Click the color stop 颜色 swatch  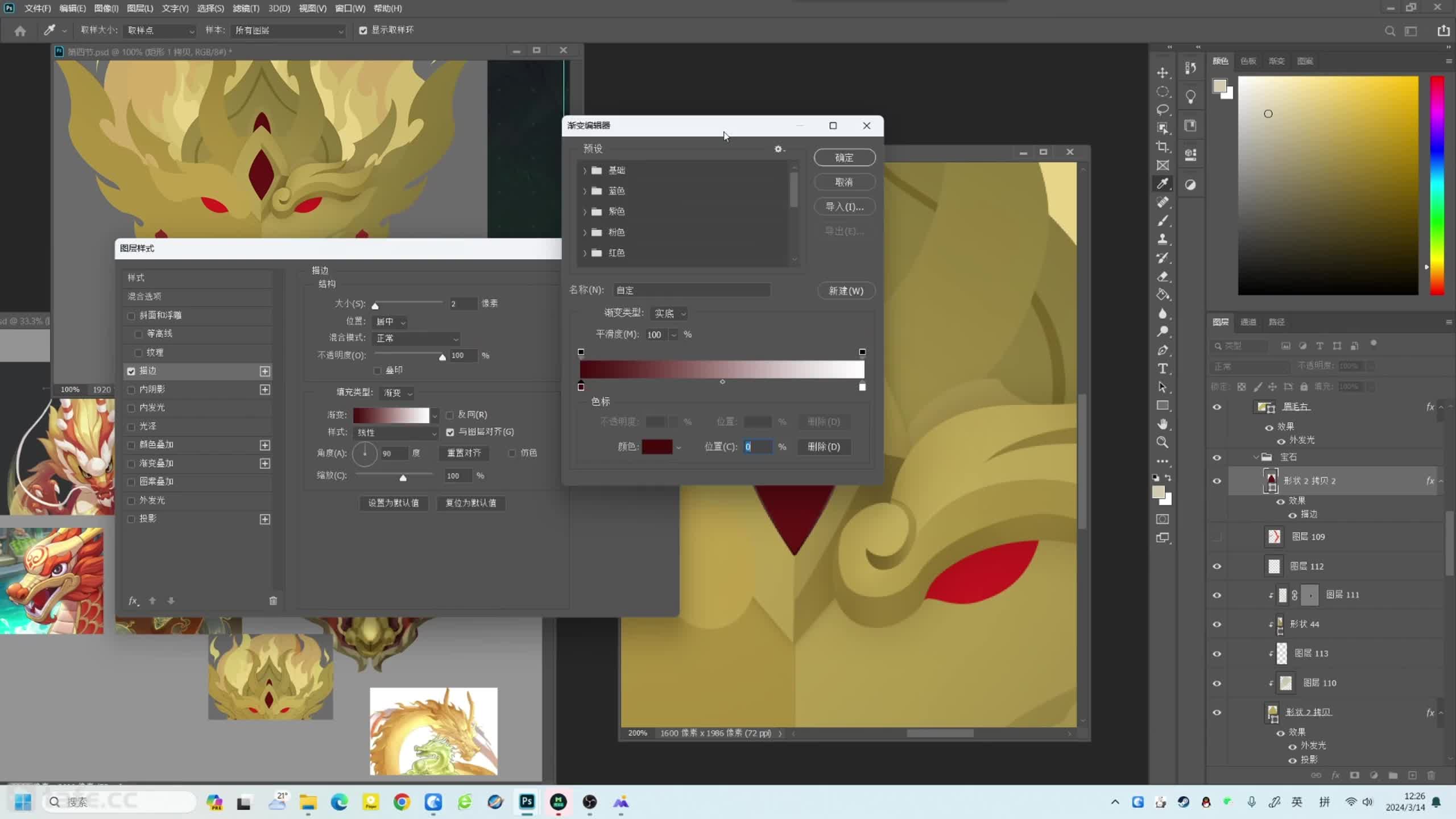pos(657,447)
